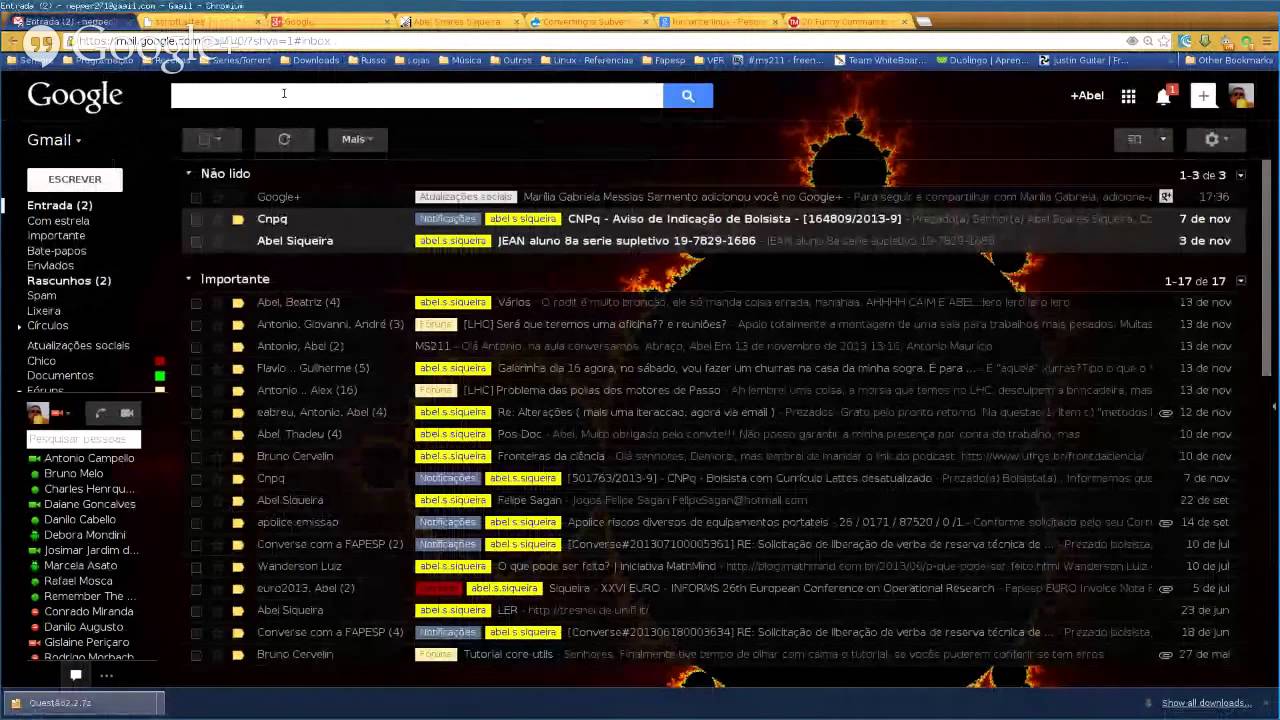
Task: Switch to the 20 Funny Commands tab
Action: point(846,21)
